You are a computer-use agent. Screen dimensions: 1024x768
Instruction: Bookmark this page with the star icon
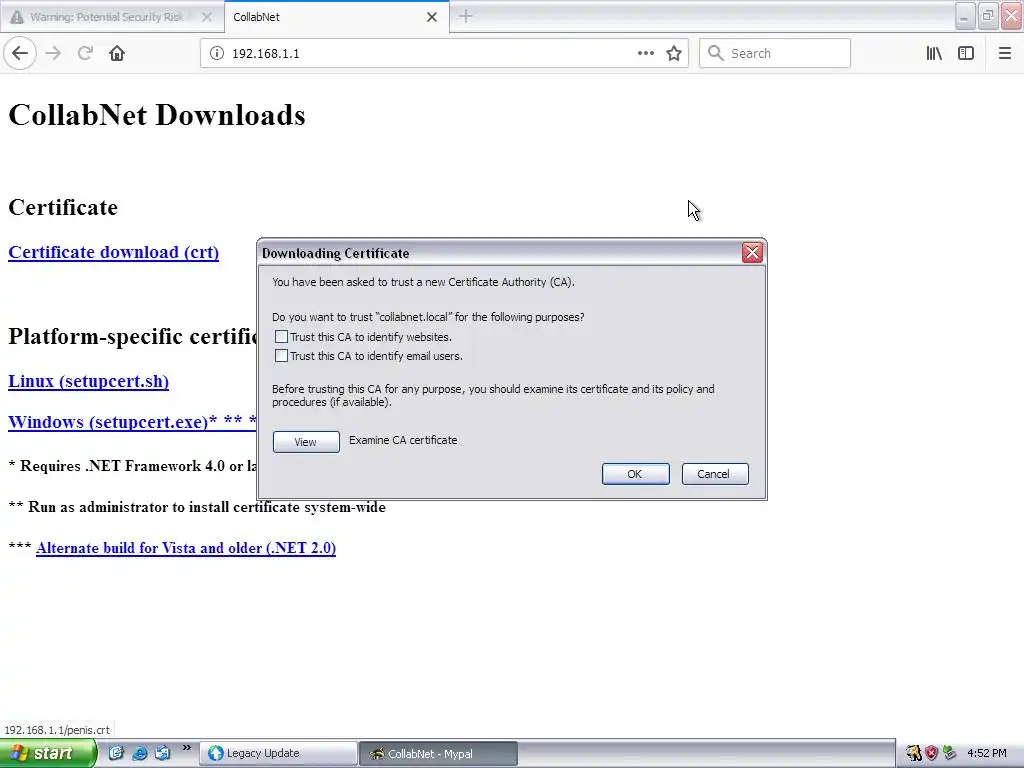pos(674,53)
